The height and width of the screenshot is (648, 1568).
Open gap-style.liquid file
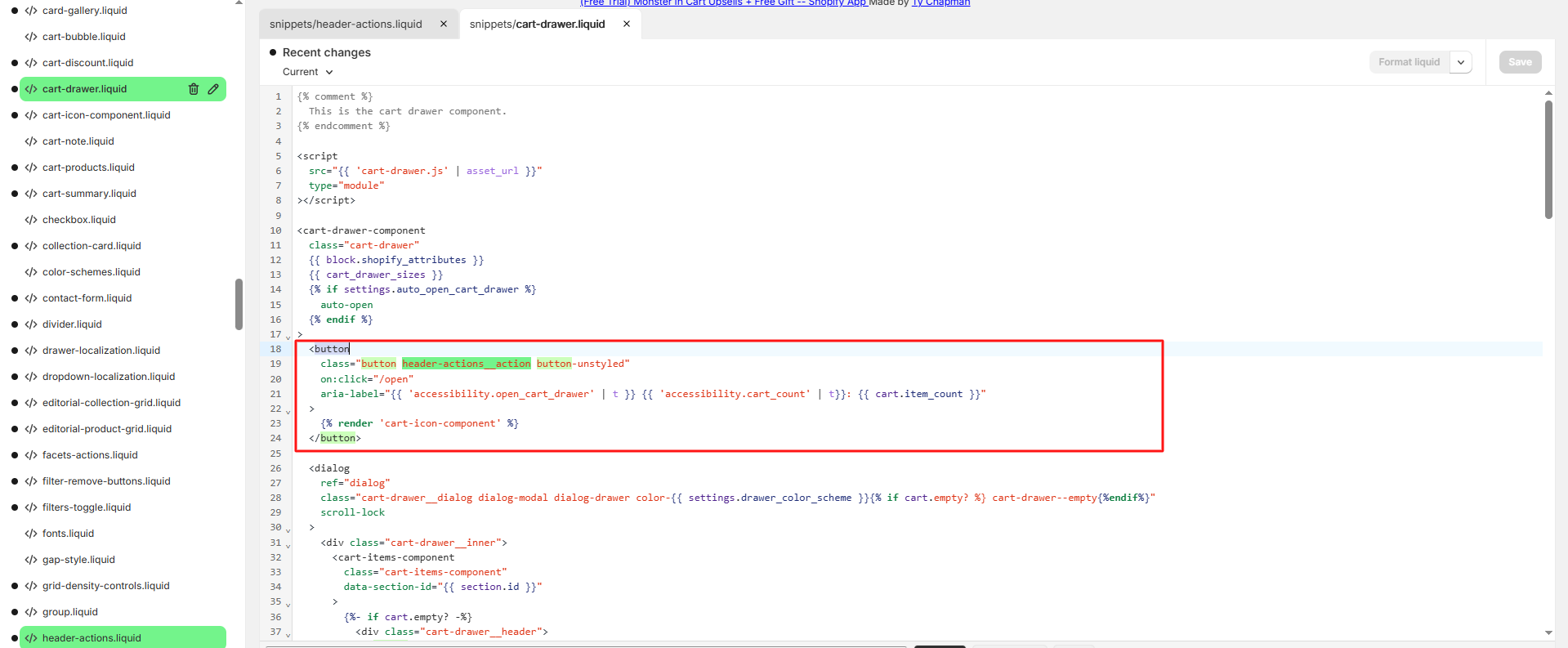click(78, 560)
